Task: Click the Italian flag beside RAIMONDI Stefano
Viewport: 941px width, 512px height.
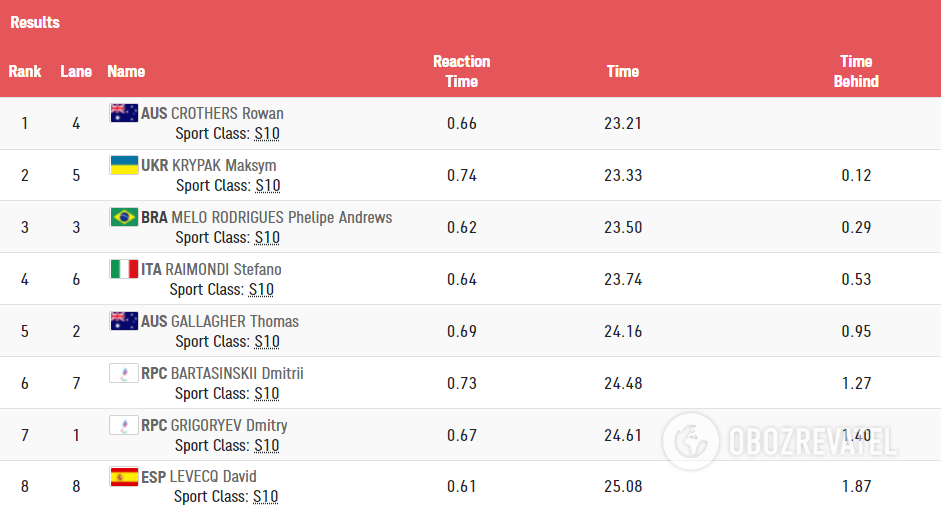Action: tap(124, 269)
